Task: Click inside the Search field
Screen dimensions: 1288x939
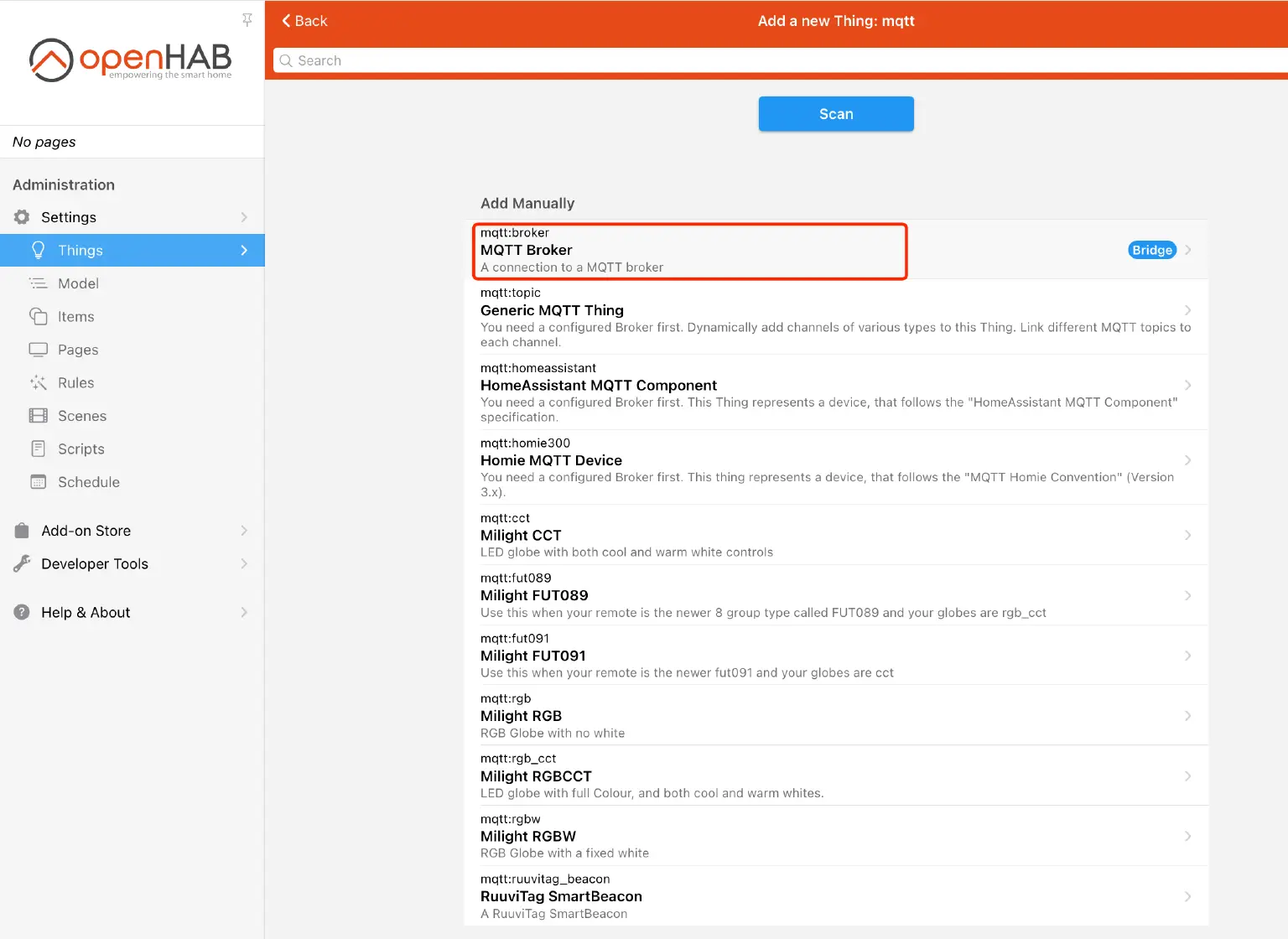Action: pos(587,60)
